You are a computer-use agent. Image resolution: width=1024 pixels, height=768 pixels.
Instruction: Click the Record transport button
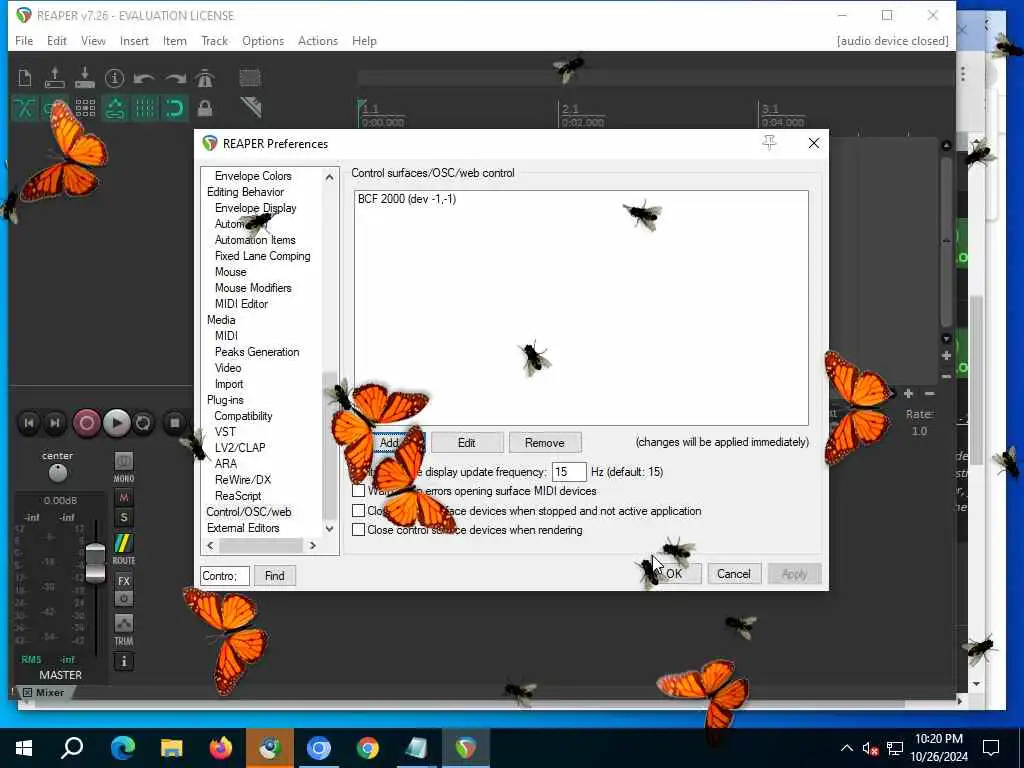tap(86, 423)
